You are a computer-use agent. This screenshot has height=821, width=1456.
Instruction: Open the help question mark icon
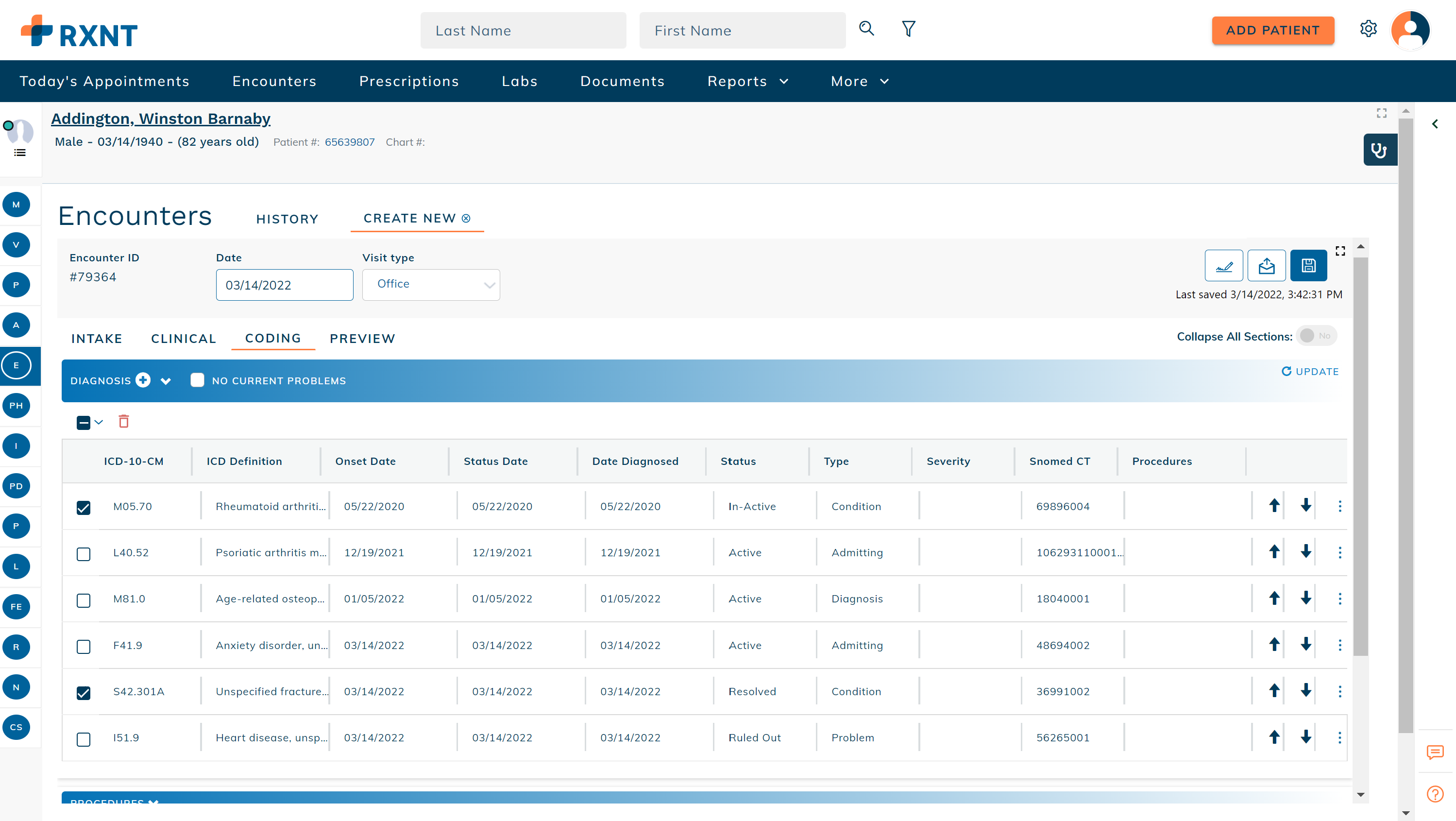[x=1435, y=794]
